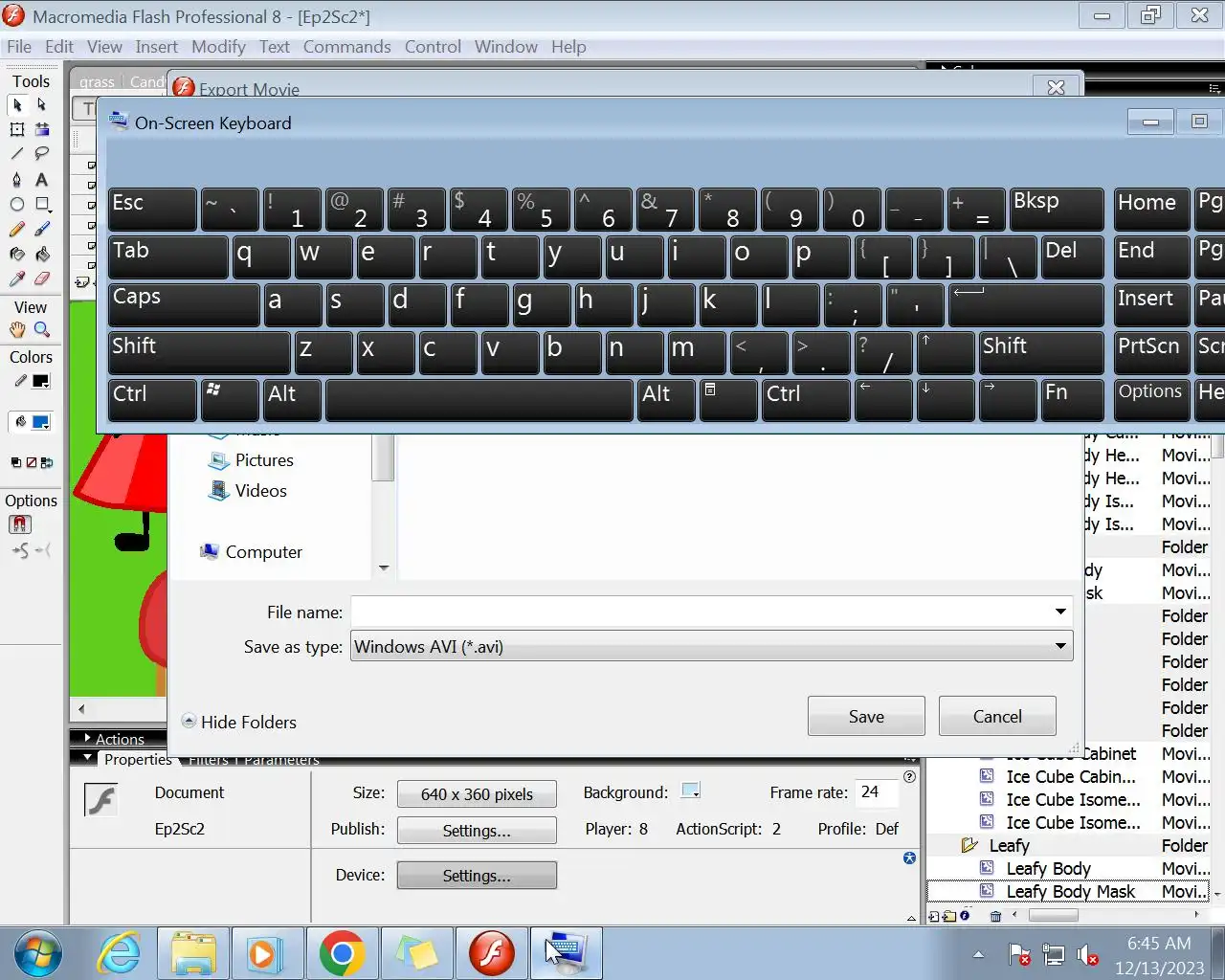Open the blue Accessibility panel icon
The width and height of the screenshot is (1225, 980).
pyautogui.click(x=909, y=858)
